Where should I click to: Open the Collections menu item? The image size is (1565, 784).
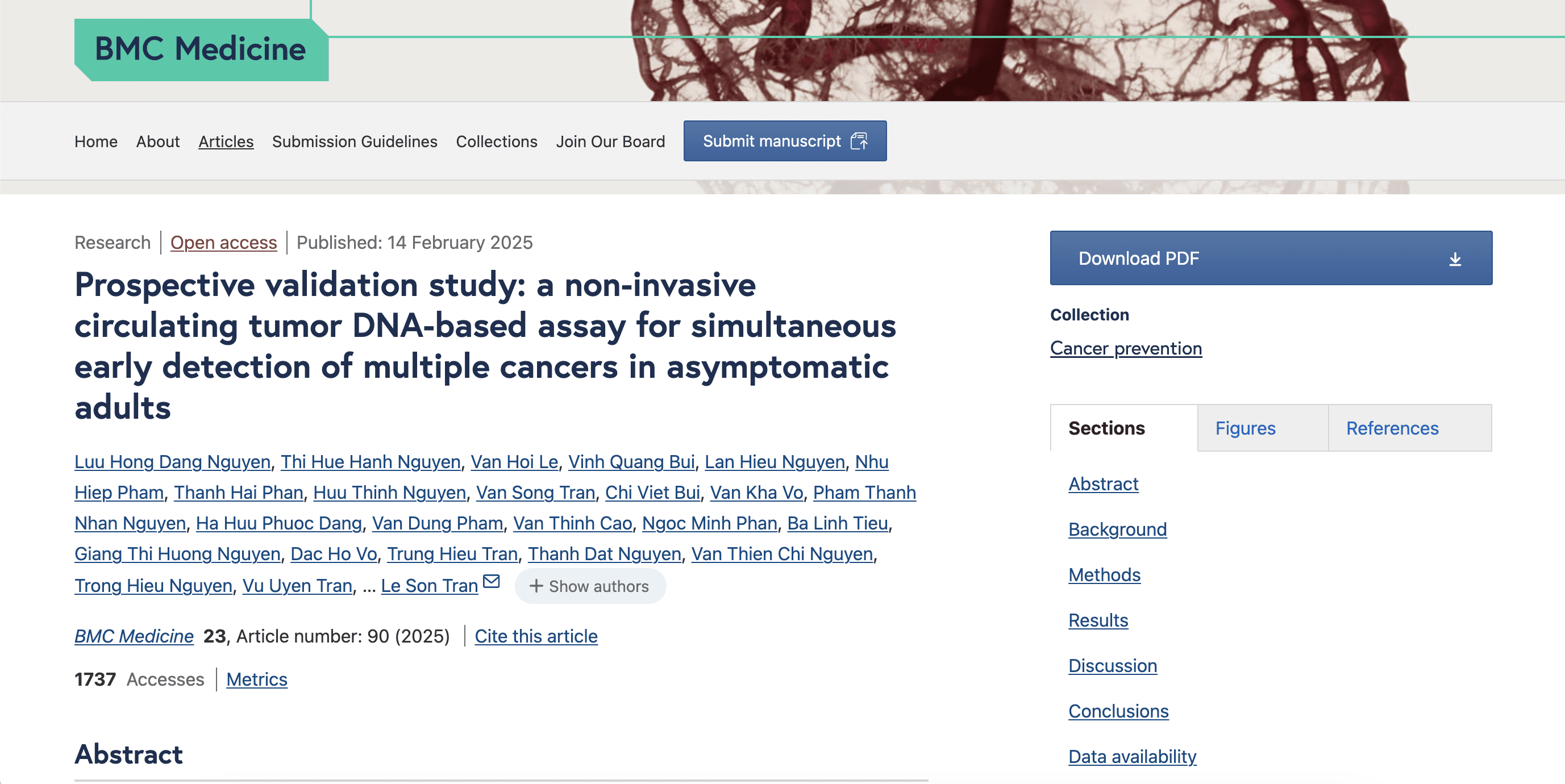point(496,141)
